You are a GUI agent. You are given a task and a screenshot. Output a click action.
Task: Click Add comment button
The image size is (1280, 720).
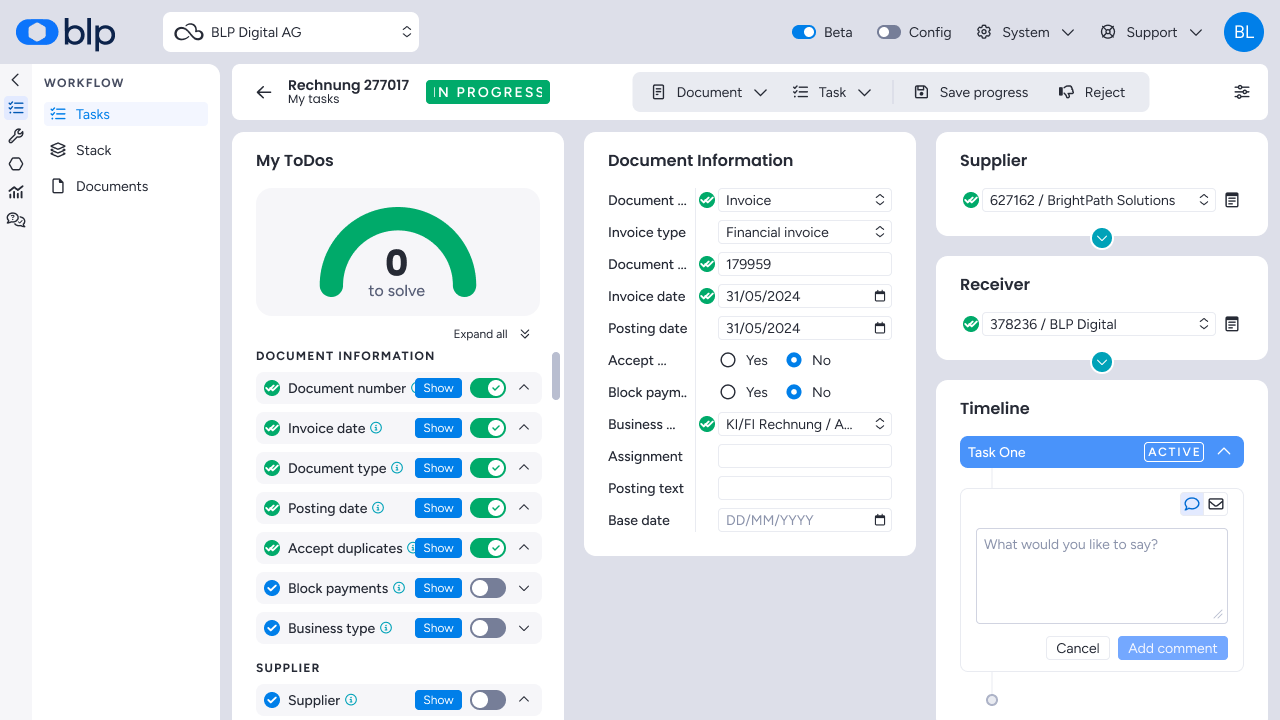click(x=1173, y=648)
